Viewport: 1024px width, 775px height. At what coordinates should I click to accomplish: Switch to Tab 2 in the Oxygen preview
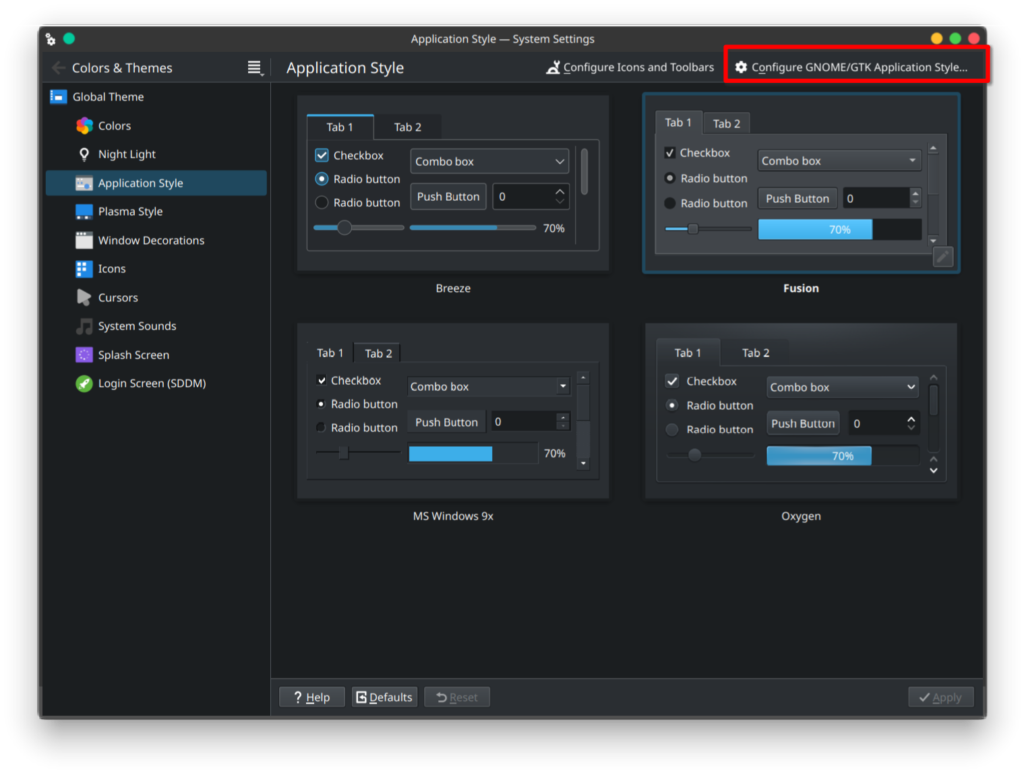[755, 353]
